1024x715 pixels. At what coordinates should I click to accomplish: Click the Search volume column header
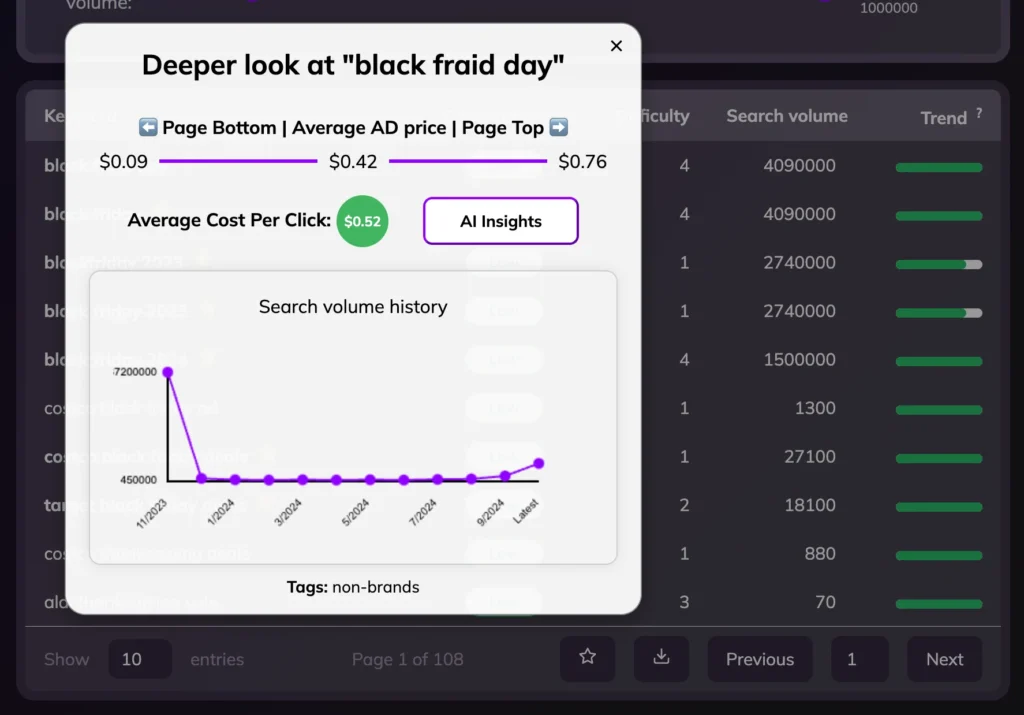pyautogui.click(x=787, y=117)
